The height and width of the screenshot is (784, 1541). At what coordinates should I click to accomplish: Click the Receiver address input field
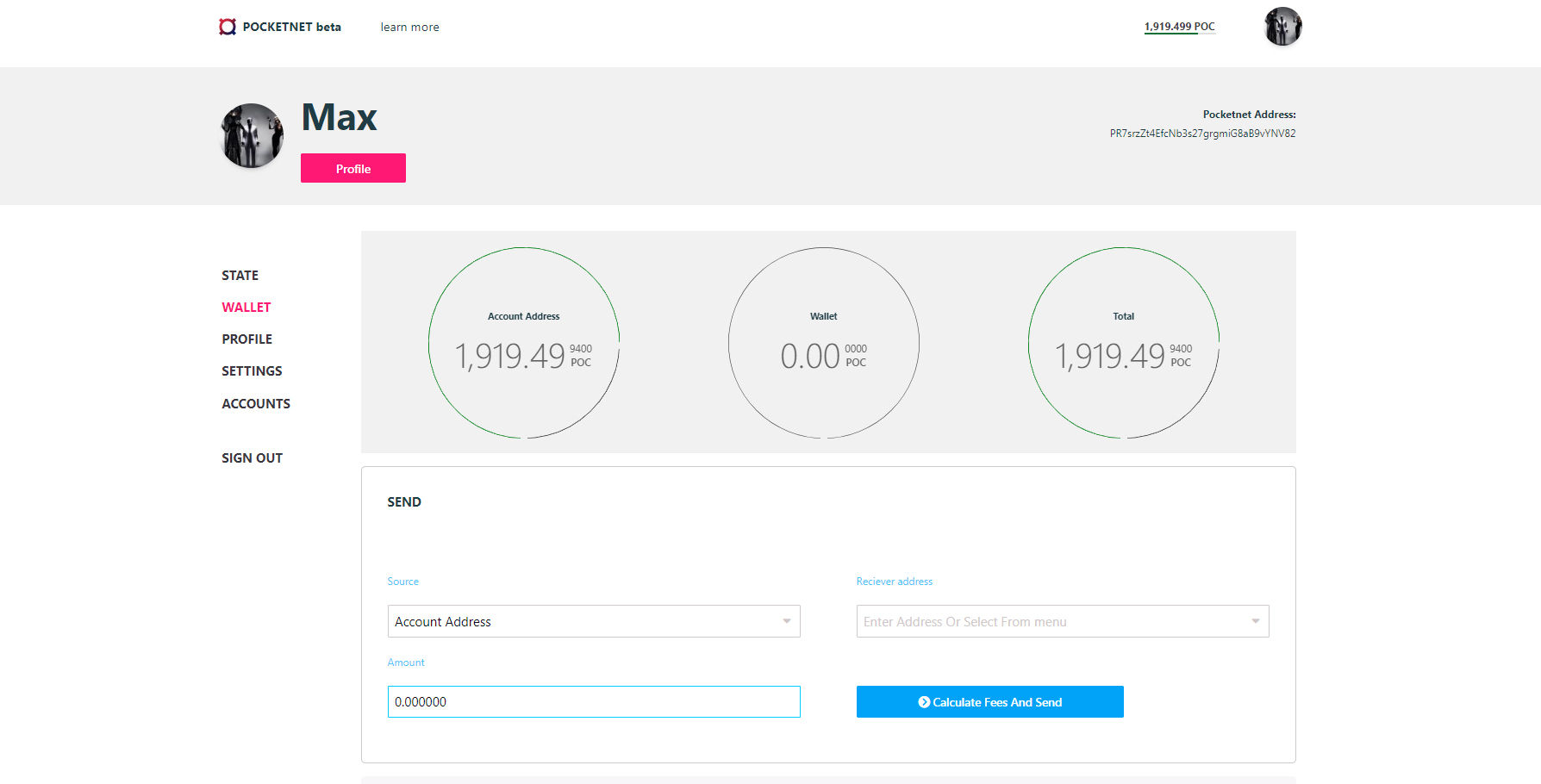click(1063, 621)
